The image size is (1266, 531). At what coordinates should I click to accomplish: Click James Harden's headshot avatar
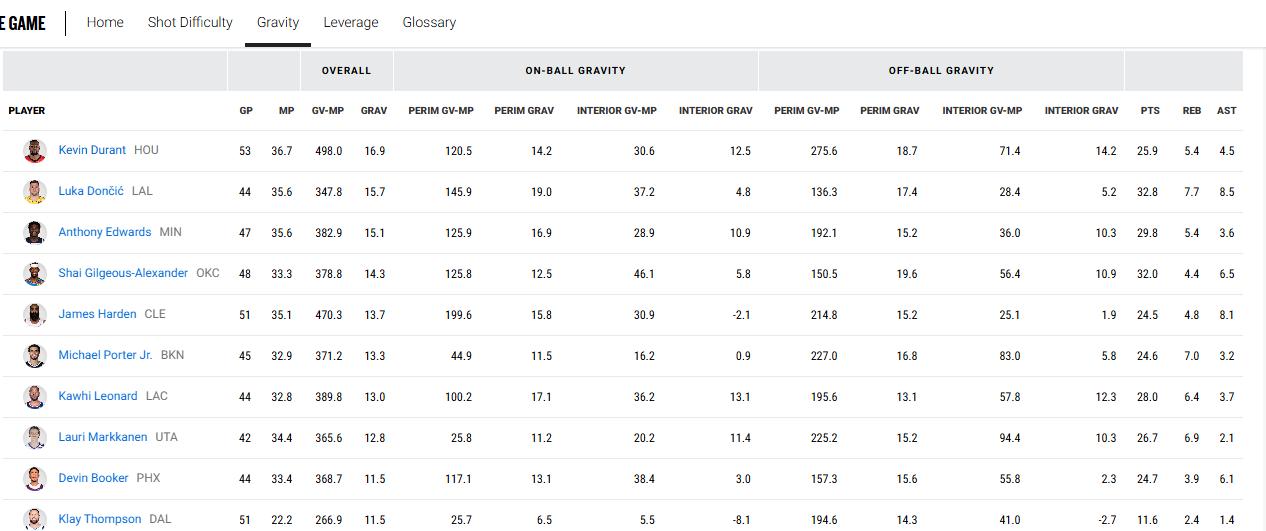35,315
